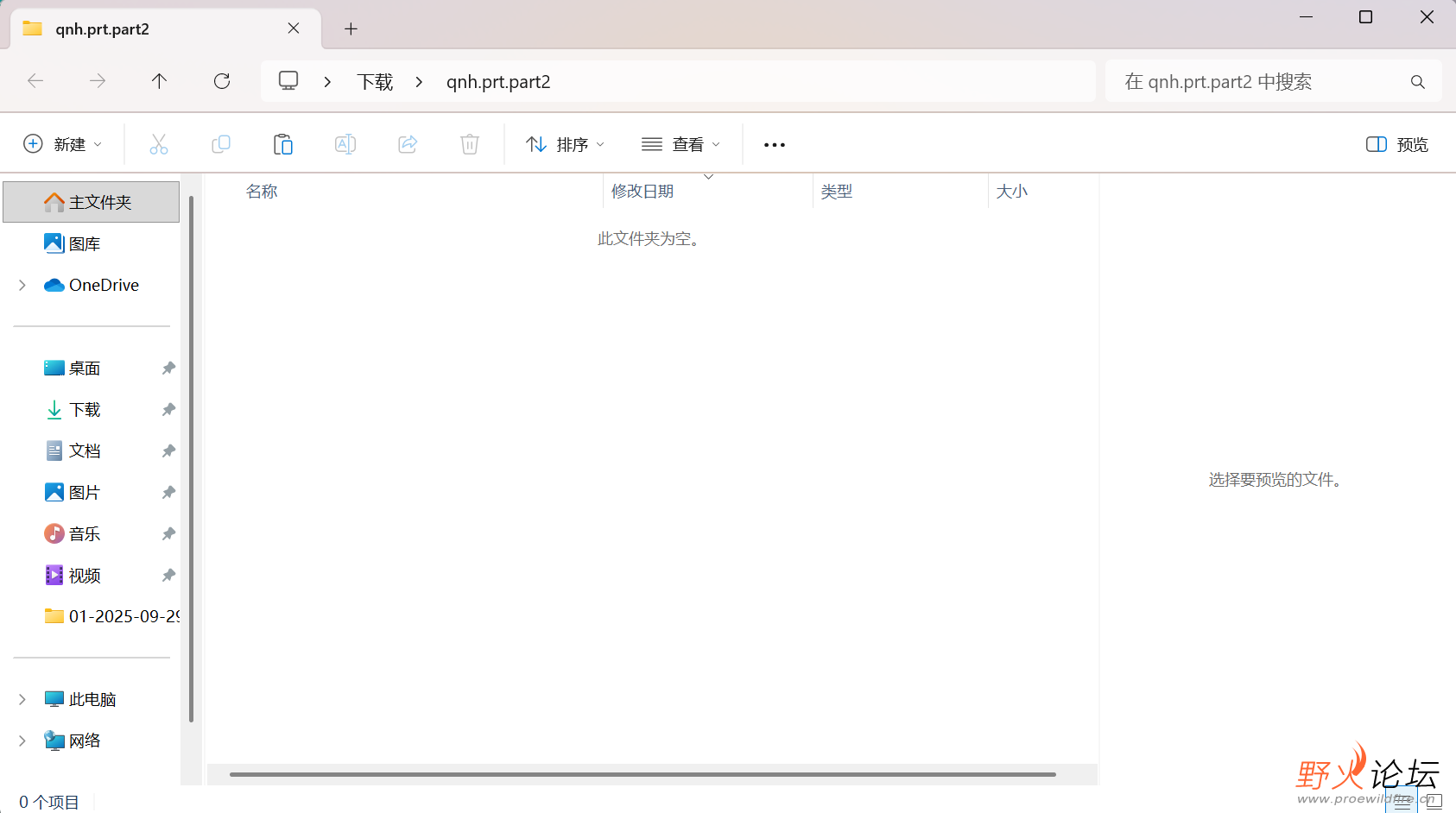Viewport: 1456px width, 813px height.
Task: Unpin the 视频 folder pin
Action: click(168, 575)
